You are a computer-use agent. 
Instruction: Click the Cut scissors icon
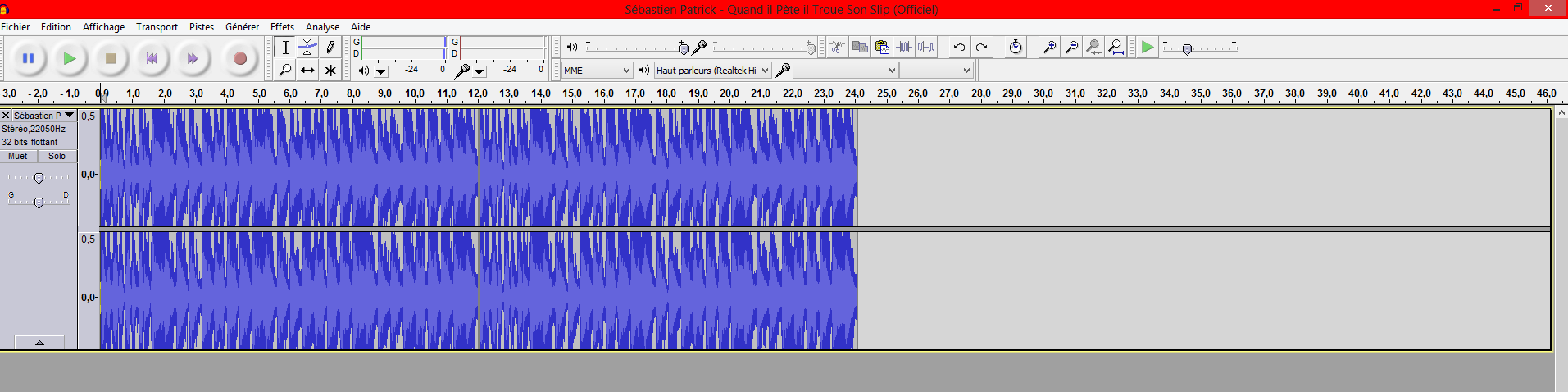837,47
